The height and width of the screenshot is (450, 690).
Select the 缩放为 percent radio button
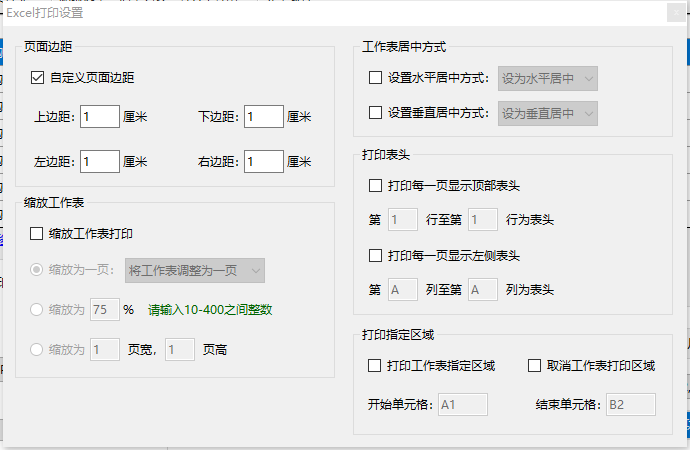36,310
